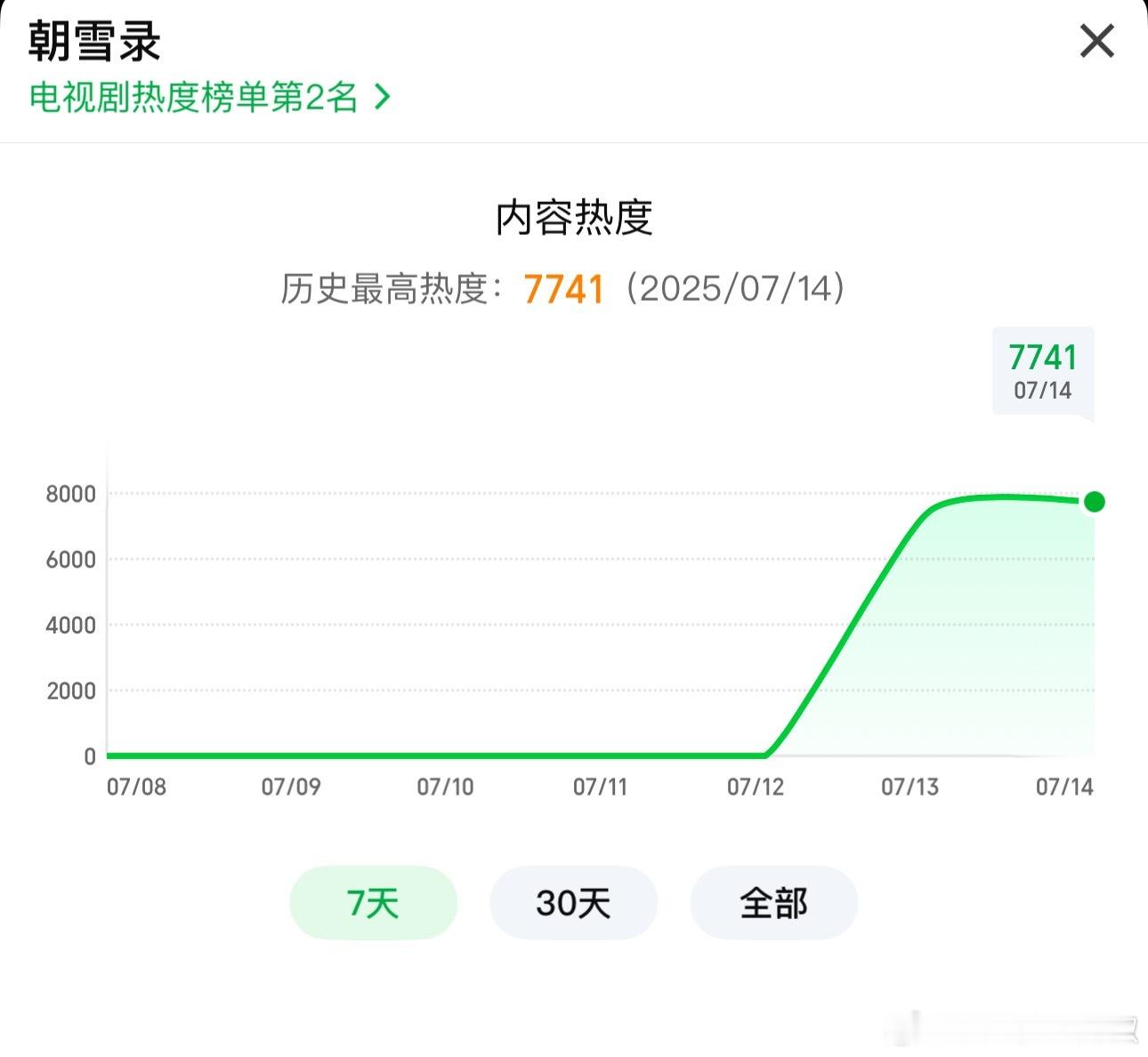Expand ranking list via green chevron arrow
This screenshot has width=1148, height=1057.
point(382,97)
